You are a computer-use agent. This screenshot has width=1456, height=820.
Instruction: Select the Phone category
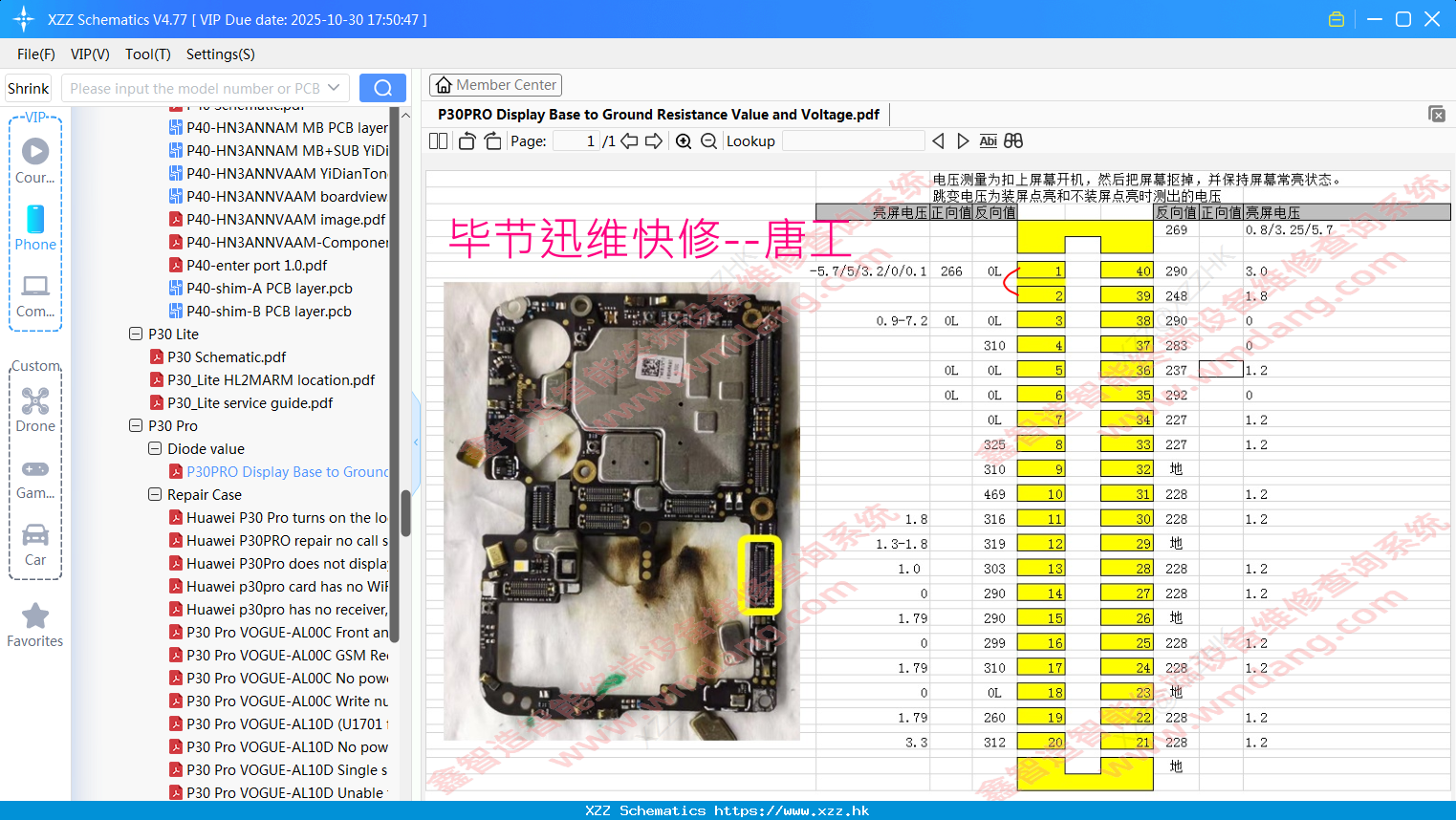(x=35, y=227)
